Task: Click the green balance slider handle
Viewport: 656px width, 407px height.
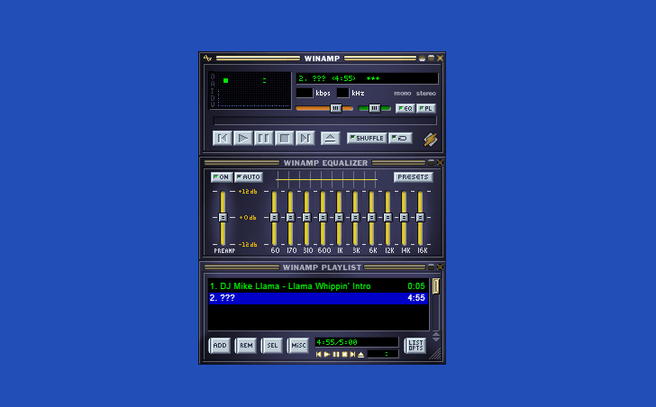Action: coord(374,108)
